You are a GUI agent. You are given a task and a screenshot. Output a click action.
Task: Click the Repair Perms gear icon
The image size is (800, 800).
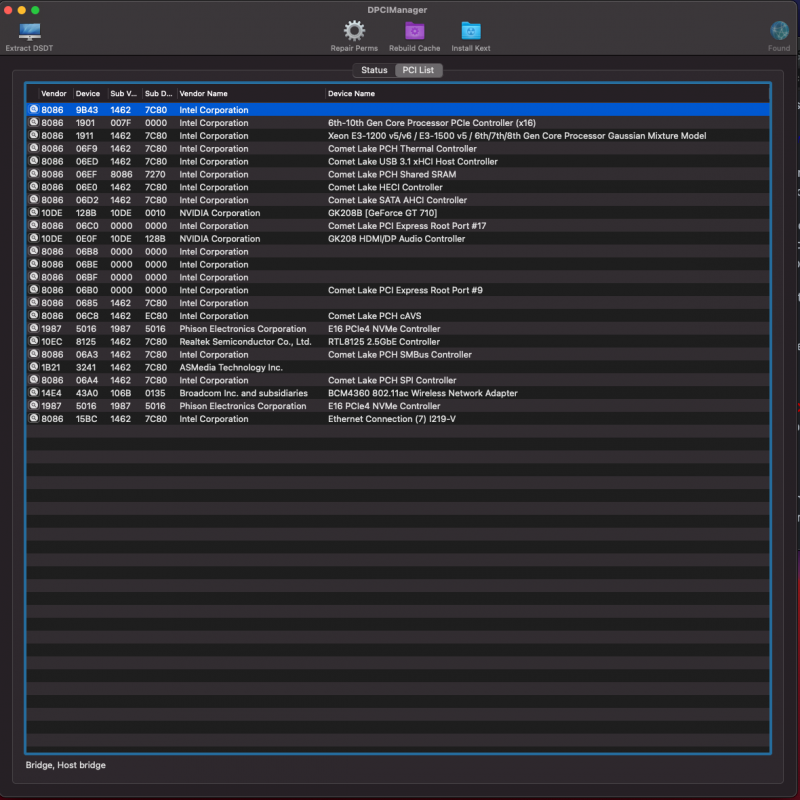pos(355,32)
